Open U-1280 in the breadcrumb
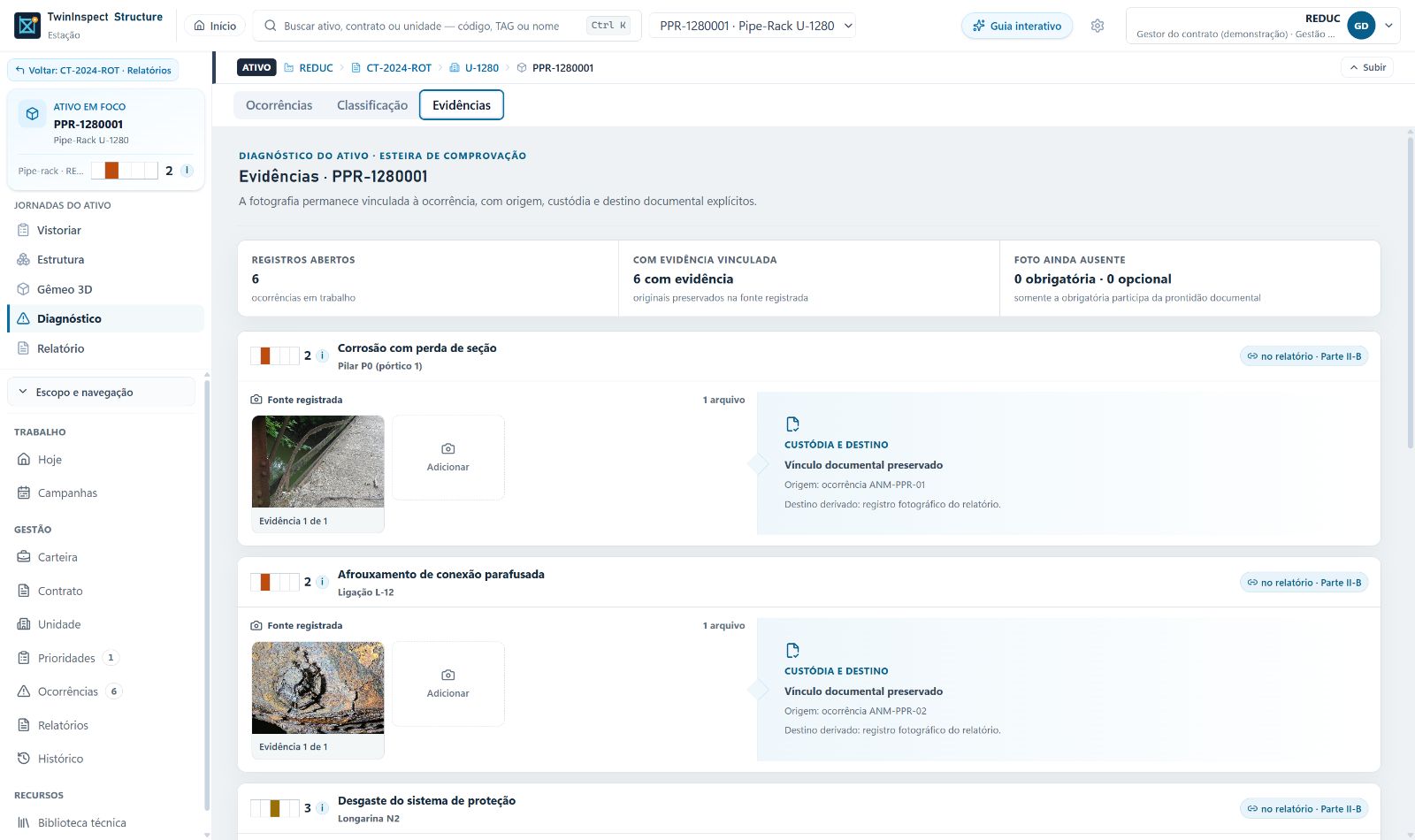 coord(474,68)
